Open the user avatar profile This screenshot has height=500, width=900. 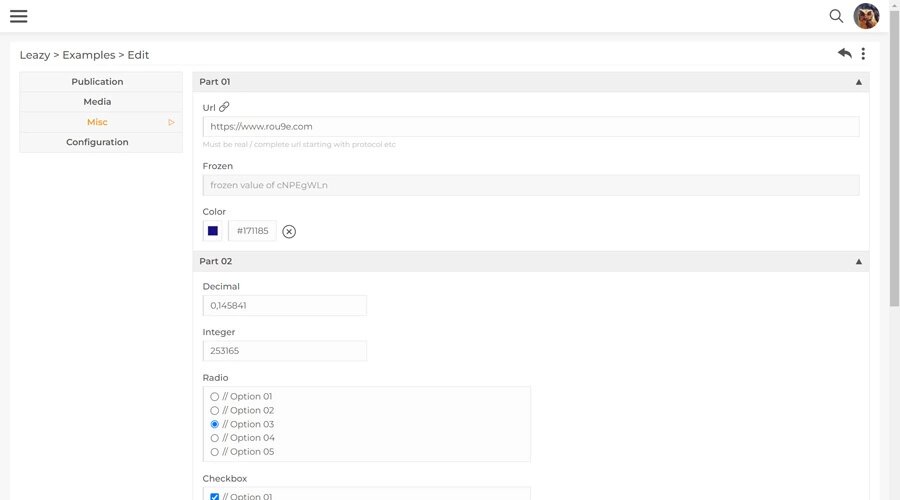866,16
